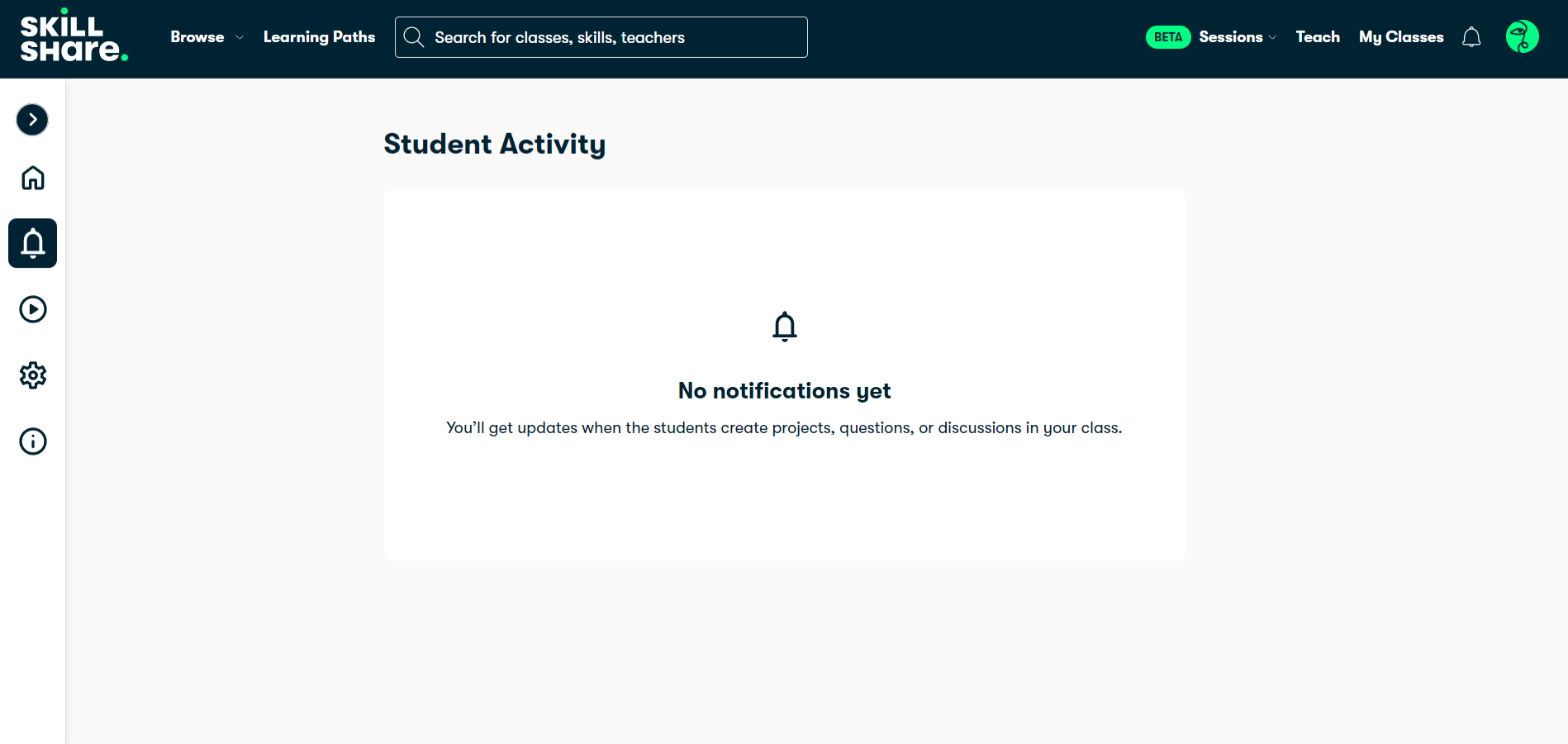The image size is (1568, 744).
Task: Select the Home icon in the left sidebar
Action: coord(32,178)
